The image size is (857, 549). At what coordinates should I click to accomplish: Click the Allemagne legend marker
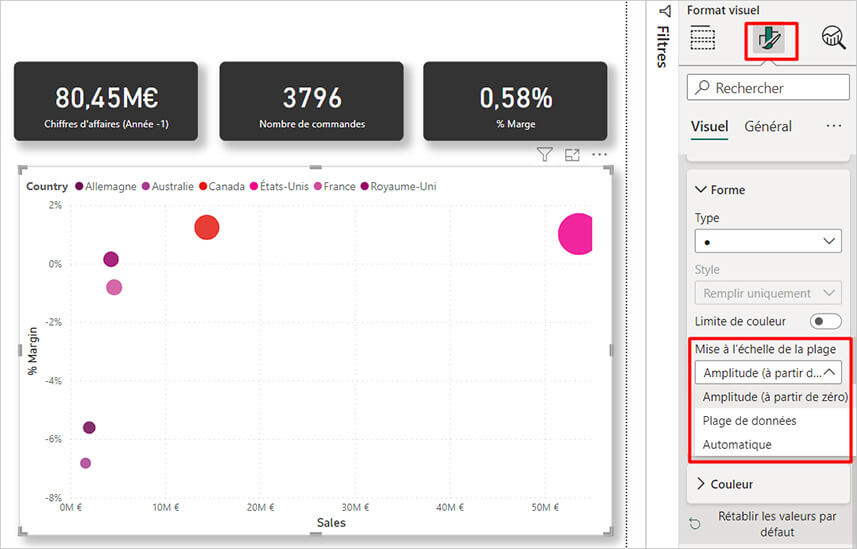79,186
